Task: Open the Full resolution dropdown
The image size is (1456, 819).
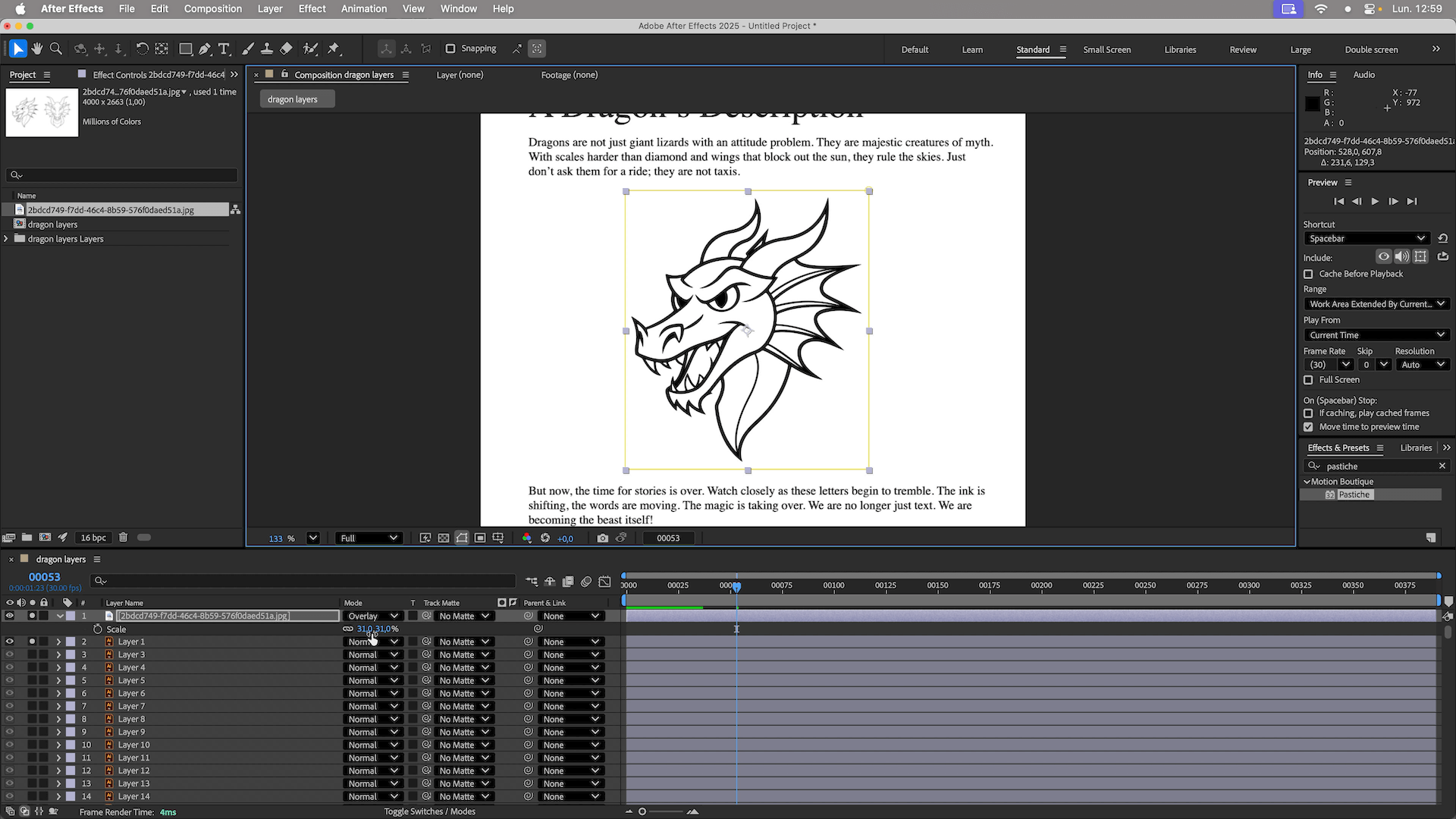Action: pyautogui.click(x=369, y=538)
